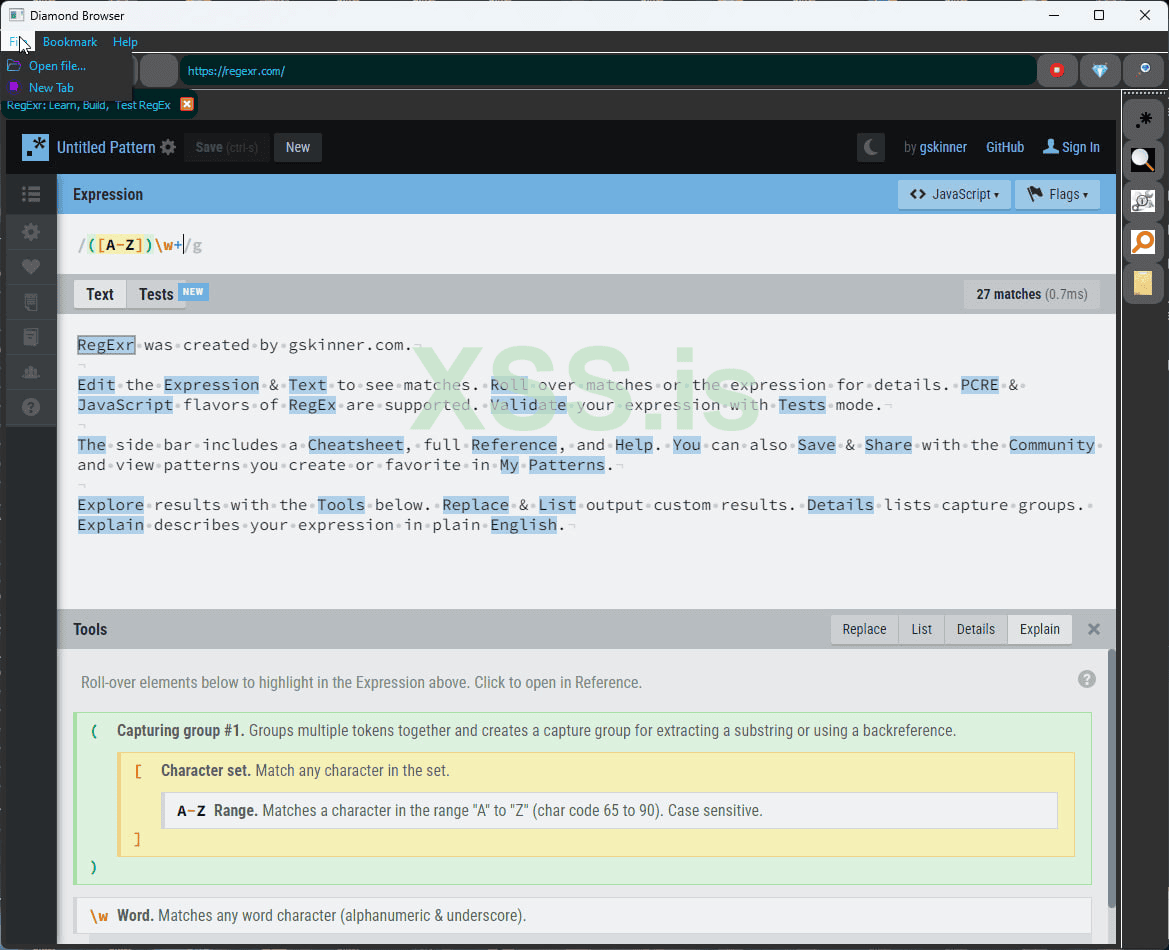Viewport: 1169px width, 950px height.
Task: Click the RegExr logo icon
Action: pos(35,148)
